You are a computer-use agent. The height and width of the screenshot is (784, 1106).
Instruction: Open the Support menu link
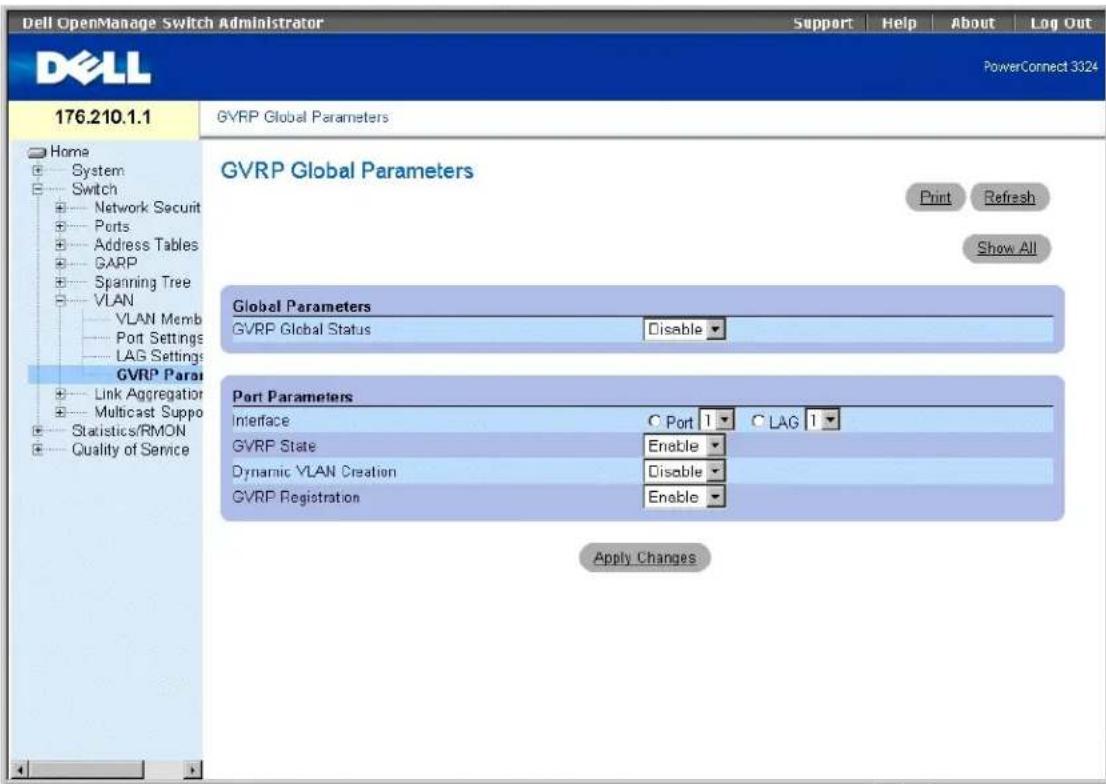[x=822, y=23]
